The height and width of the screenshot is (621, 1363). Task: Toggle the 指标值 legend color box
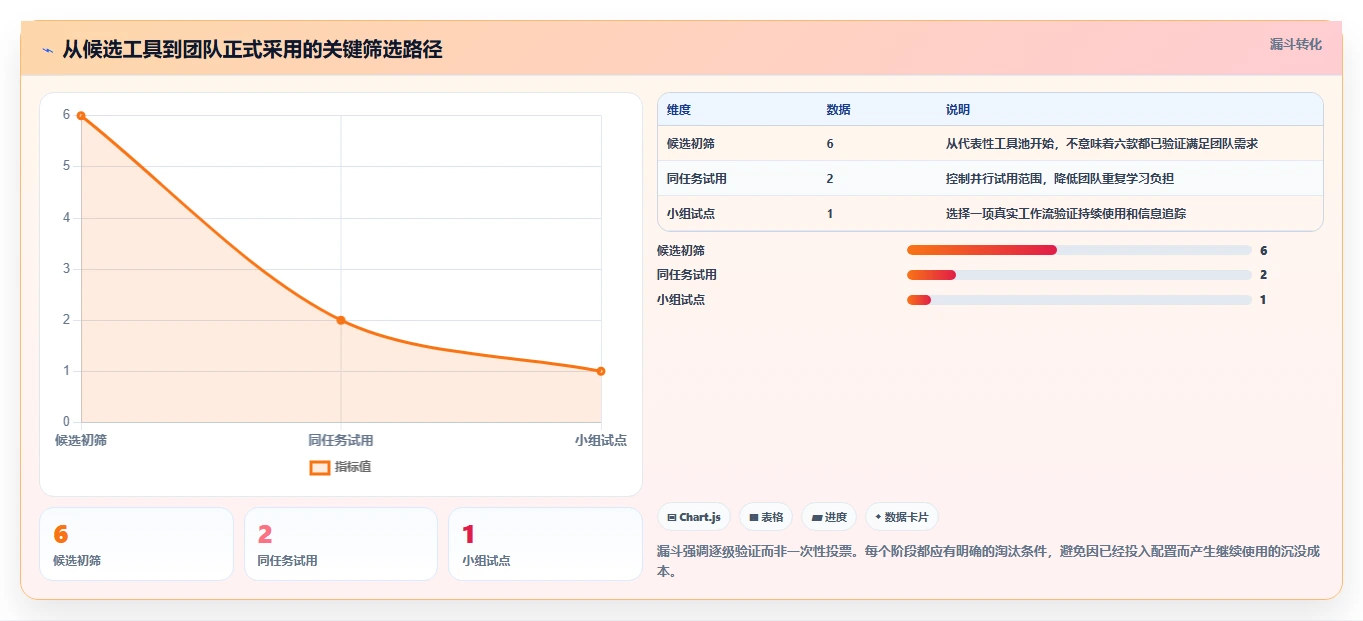click(x=320, y=467)
